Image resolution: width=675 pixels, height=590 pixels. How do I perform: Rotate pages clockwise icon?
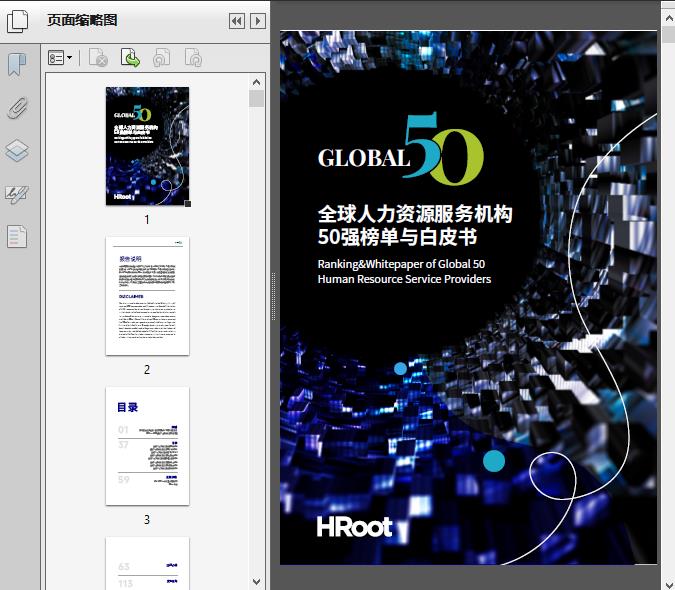click(x=193, y=58)
